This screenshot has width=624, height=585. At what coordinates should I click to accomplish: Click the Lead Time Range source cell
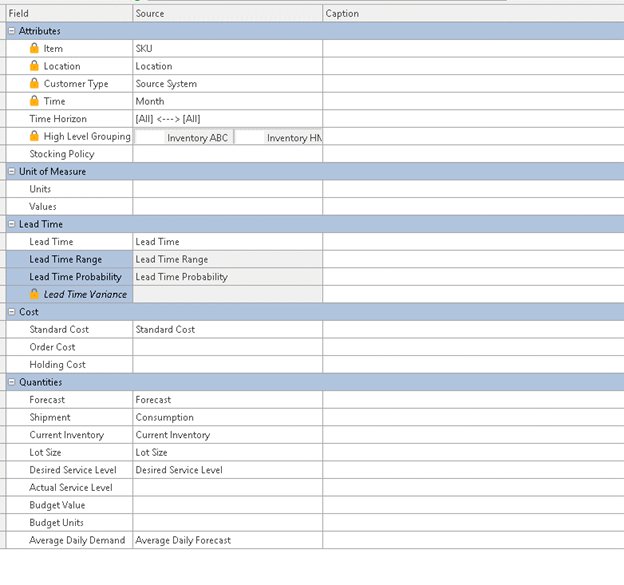click(x=227, y=259)
